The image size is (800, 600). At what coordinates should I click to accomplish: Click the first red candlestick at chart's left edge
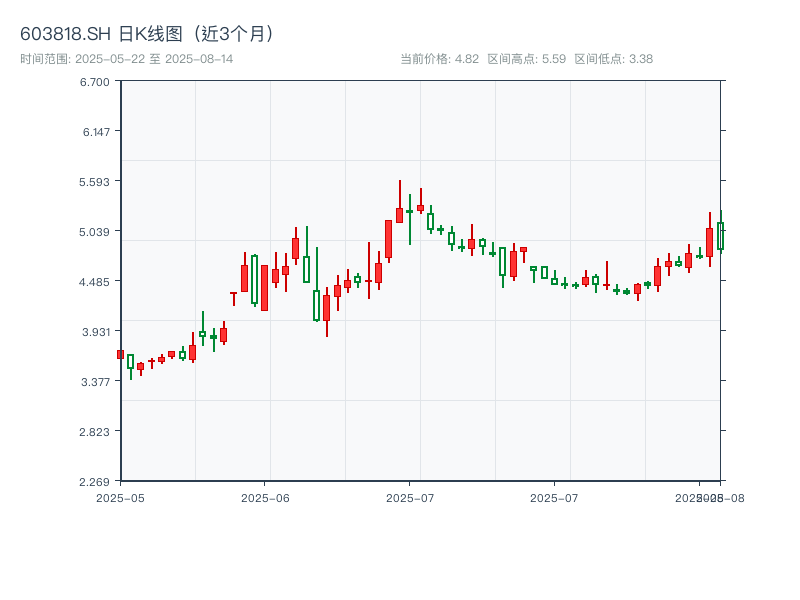coord(120,354)
